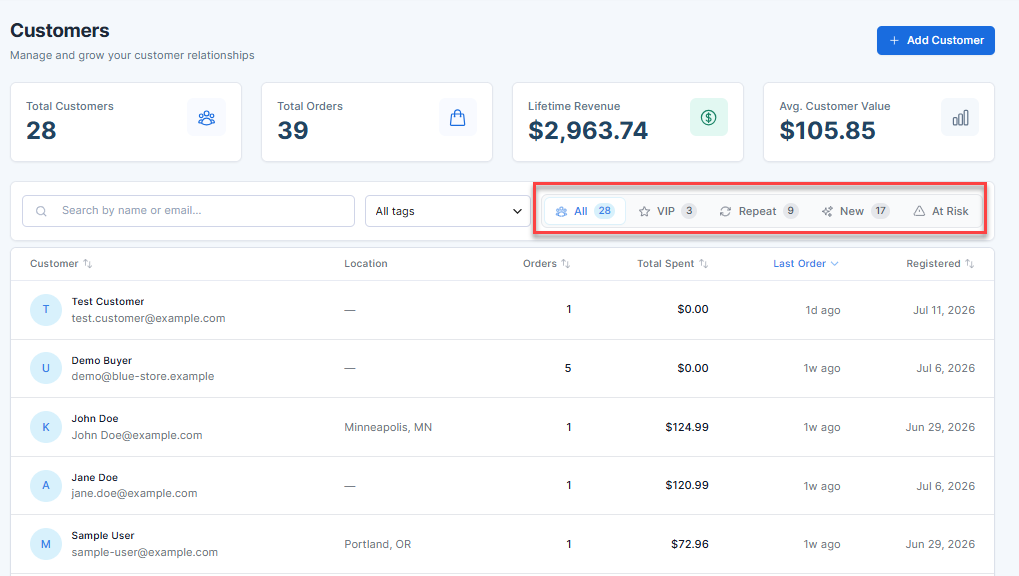The image size is (1019, 576).
Task: Switch to the New customers tab
Action: [855, 211]
